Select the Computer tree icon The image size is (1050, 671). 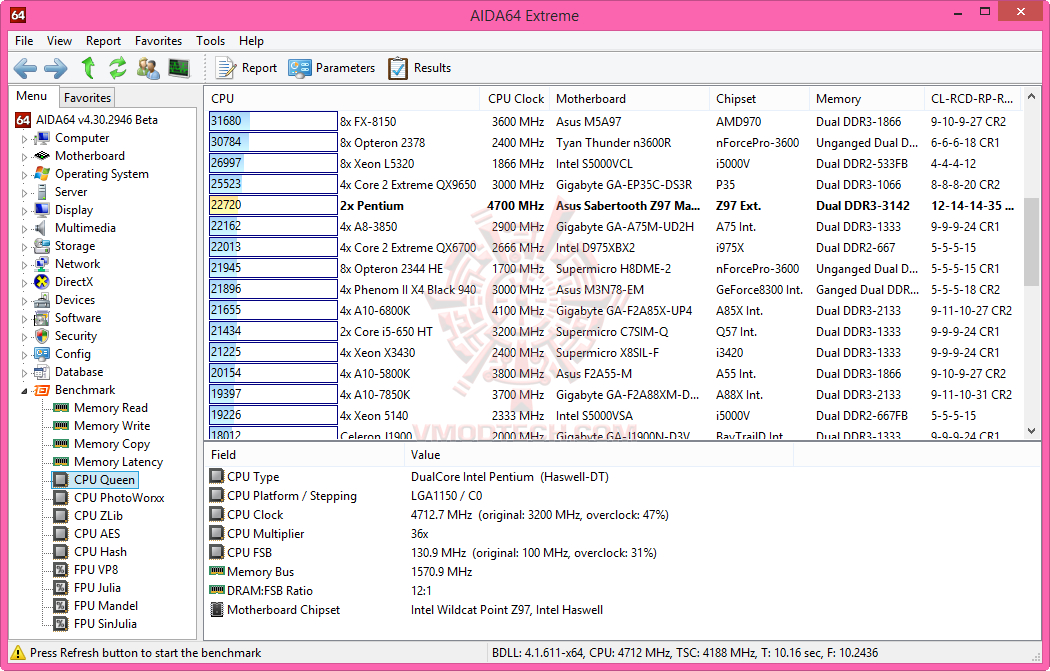coord(42,138)
